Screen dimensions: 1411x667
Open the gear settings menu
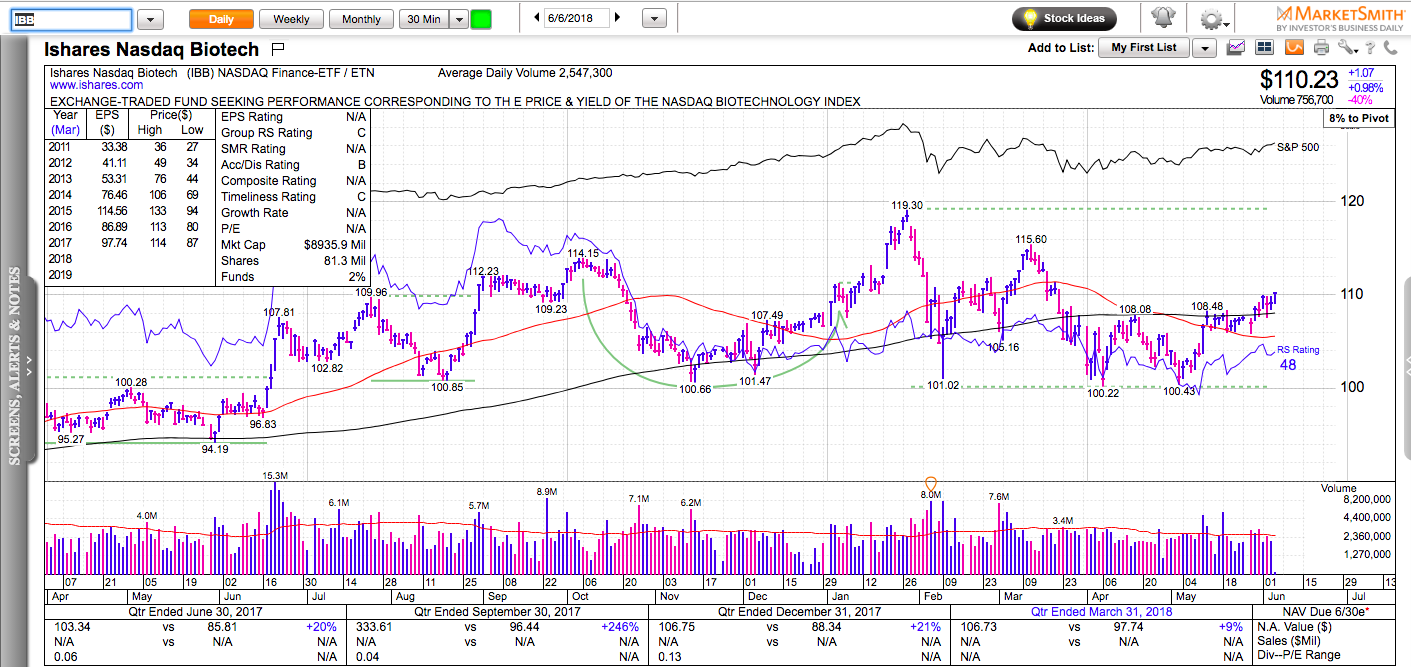[x=1211, y=19]
